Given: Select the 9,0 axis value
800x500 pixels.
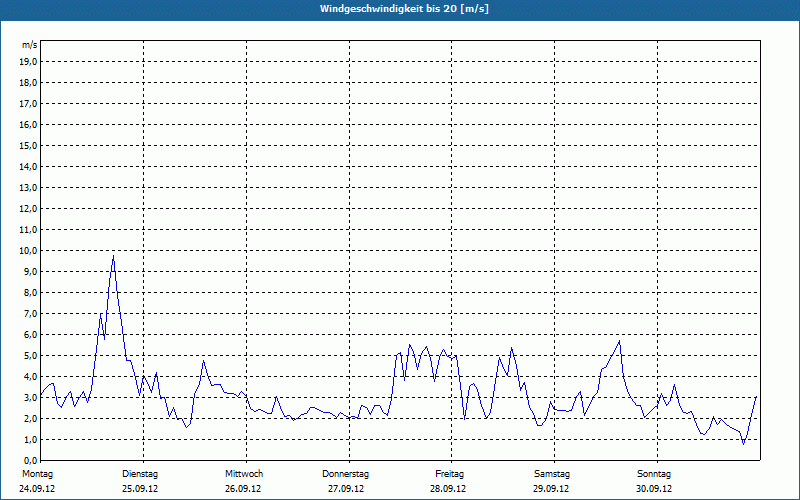Looking at the screenshot, I should (x=31, y=271).
